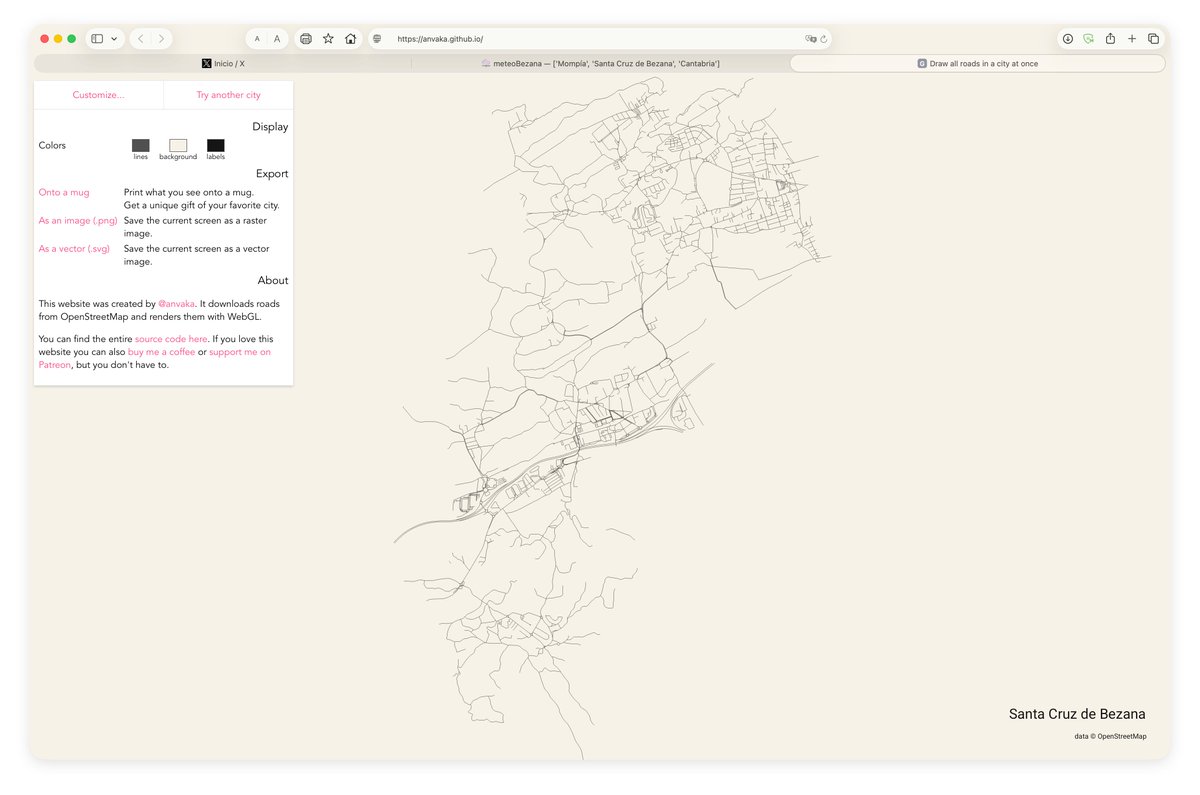The width and height of the screenshot is (1200, 795).
Task: Select the lines color swatch
Action: coord(140,145)
